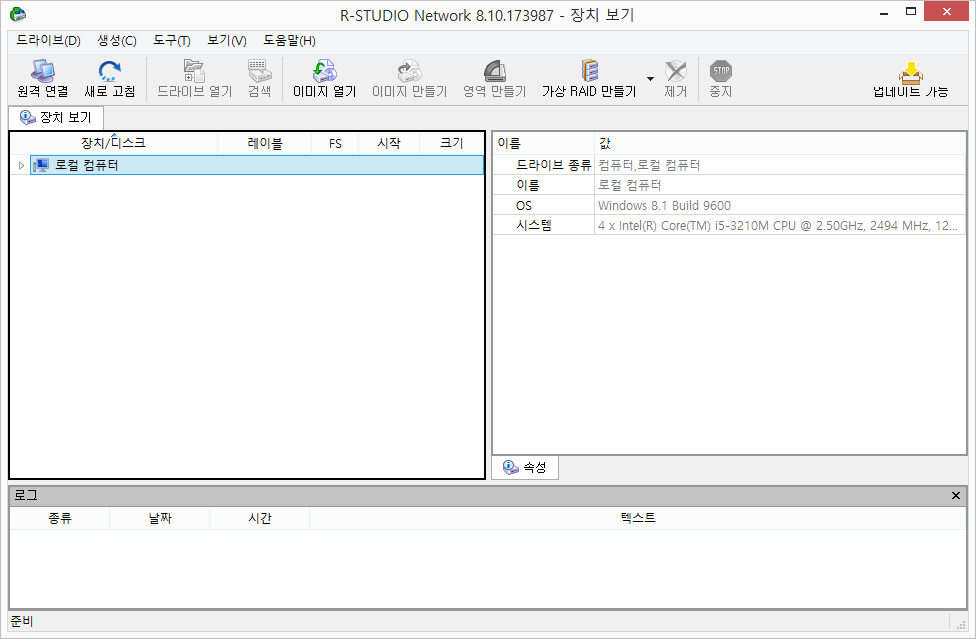This screenshot has height=639, width=976.
Task: Click the 제거 remove icon
Action: point(675,72)
